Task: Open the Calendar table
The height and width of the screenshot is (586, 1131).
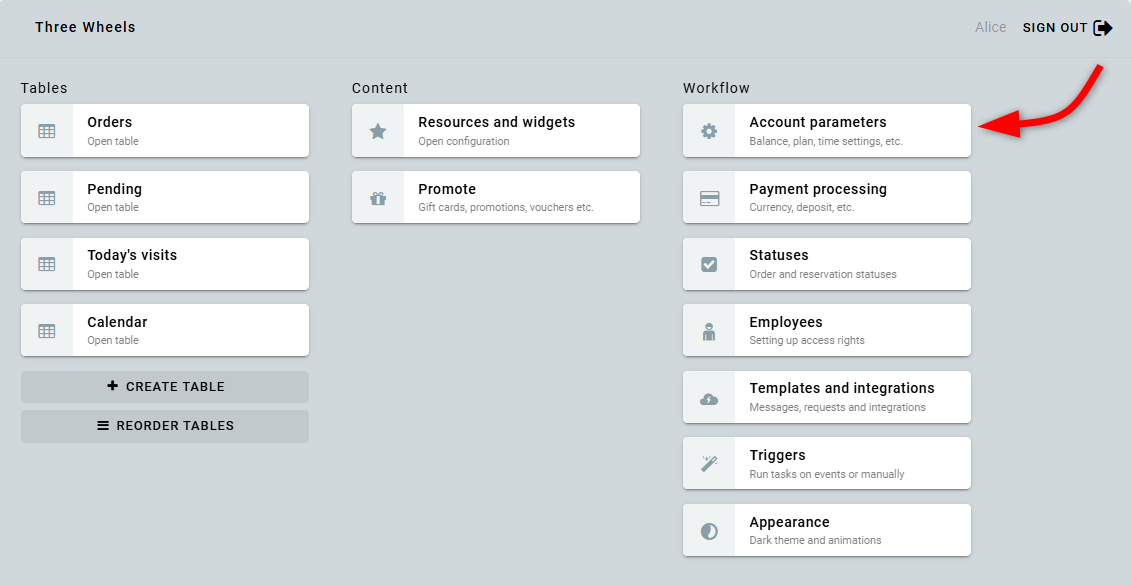Action: pyautogui.click(x=165, y=330)
